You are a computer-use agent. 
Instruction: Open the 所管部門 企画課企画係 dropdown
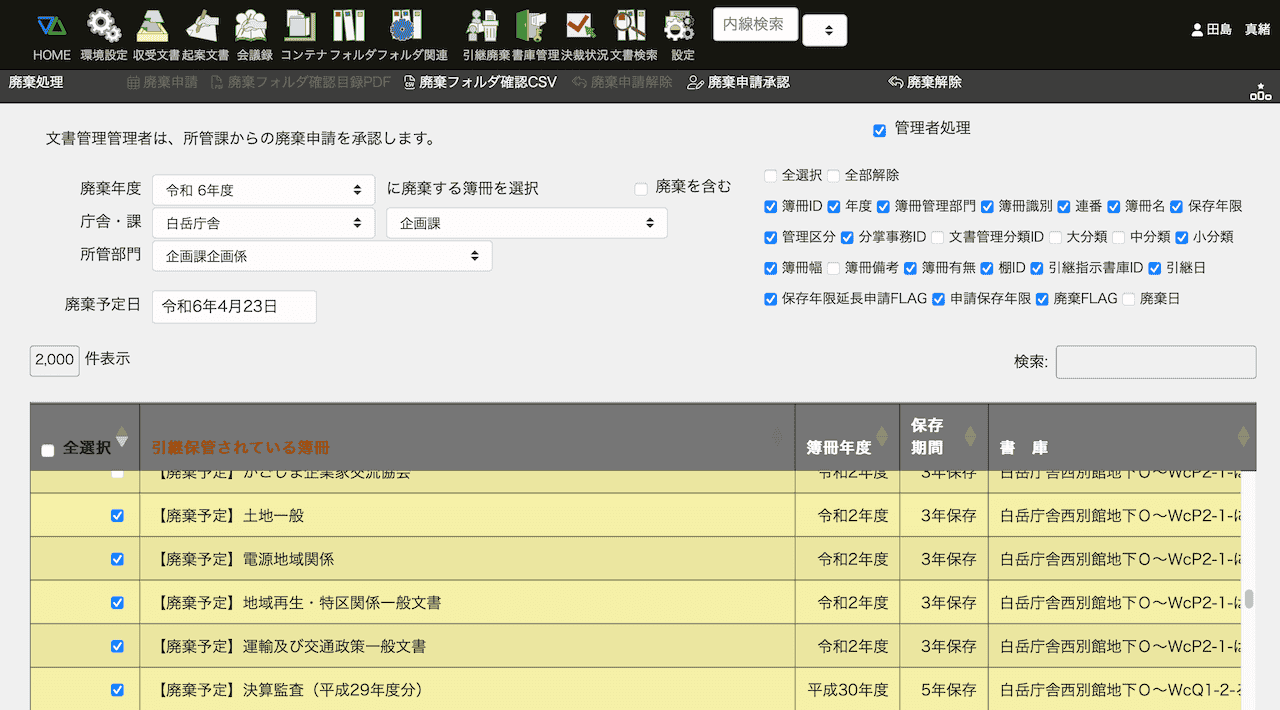pyautogui.click(x=321, y=256)
